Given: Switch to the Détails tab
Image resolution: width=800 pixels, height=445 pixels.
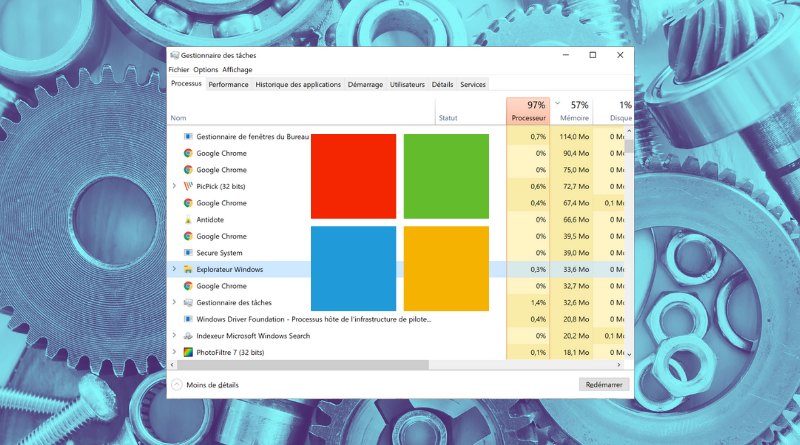Looking at the screenshot, I should 442,85.
